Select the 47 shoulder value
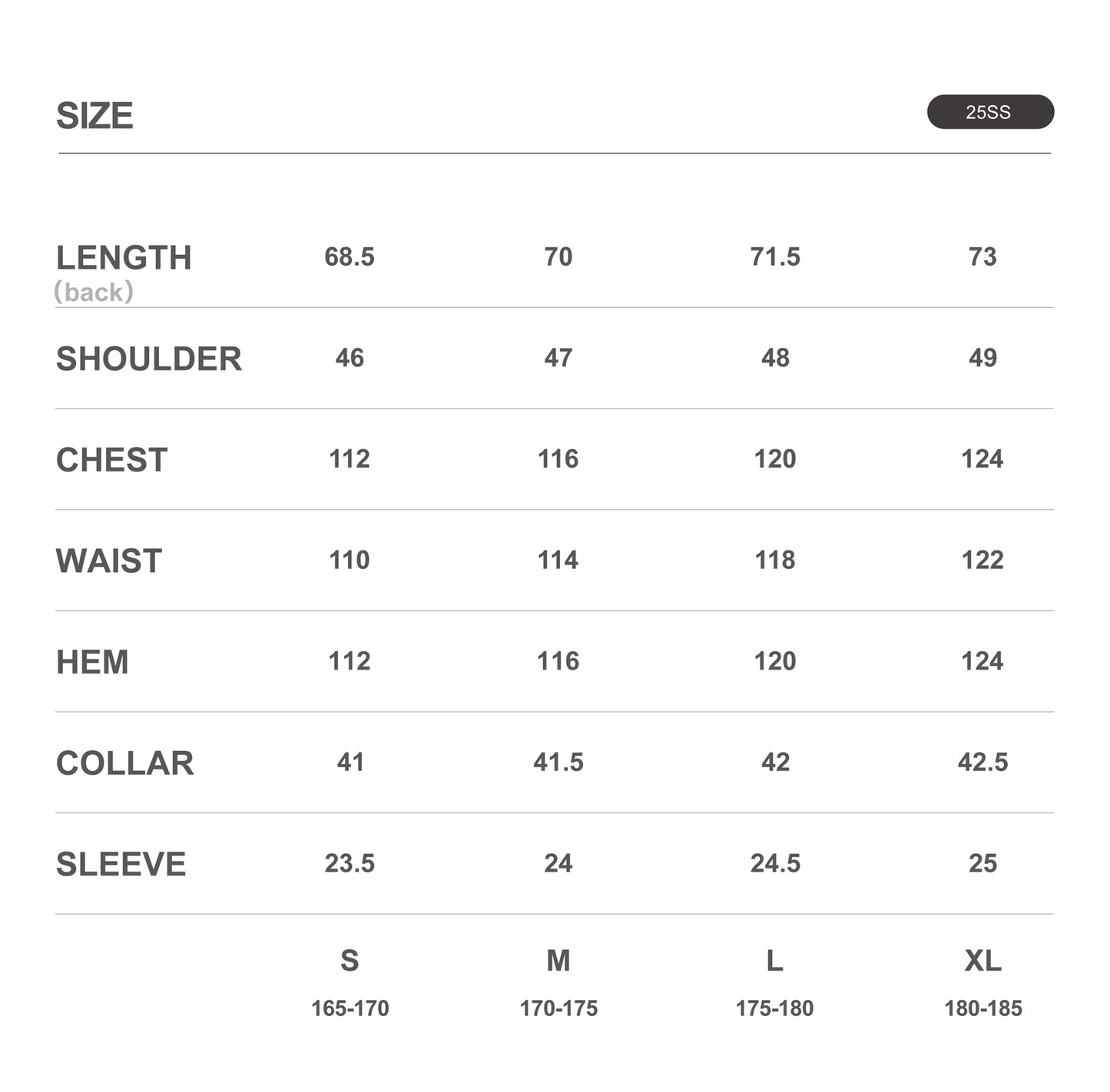The image size is (1110, 1092). click(x=558, y=358)
